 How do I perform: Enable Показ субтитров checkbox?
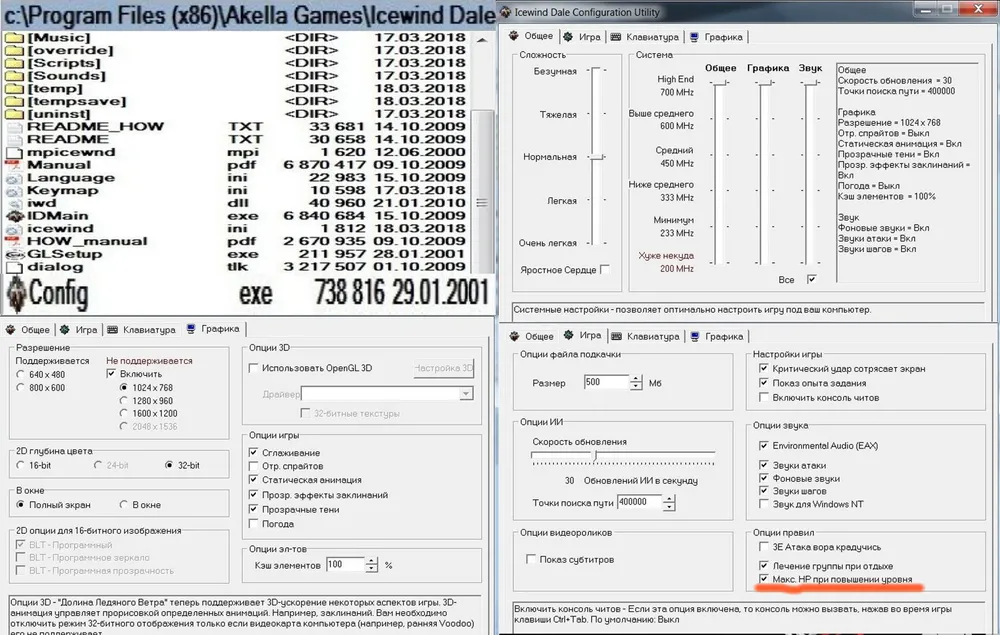coord(531,559)
